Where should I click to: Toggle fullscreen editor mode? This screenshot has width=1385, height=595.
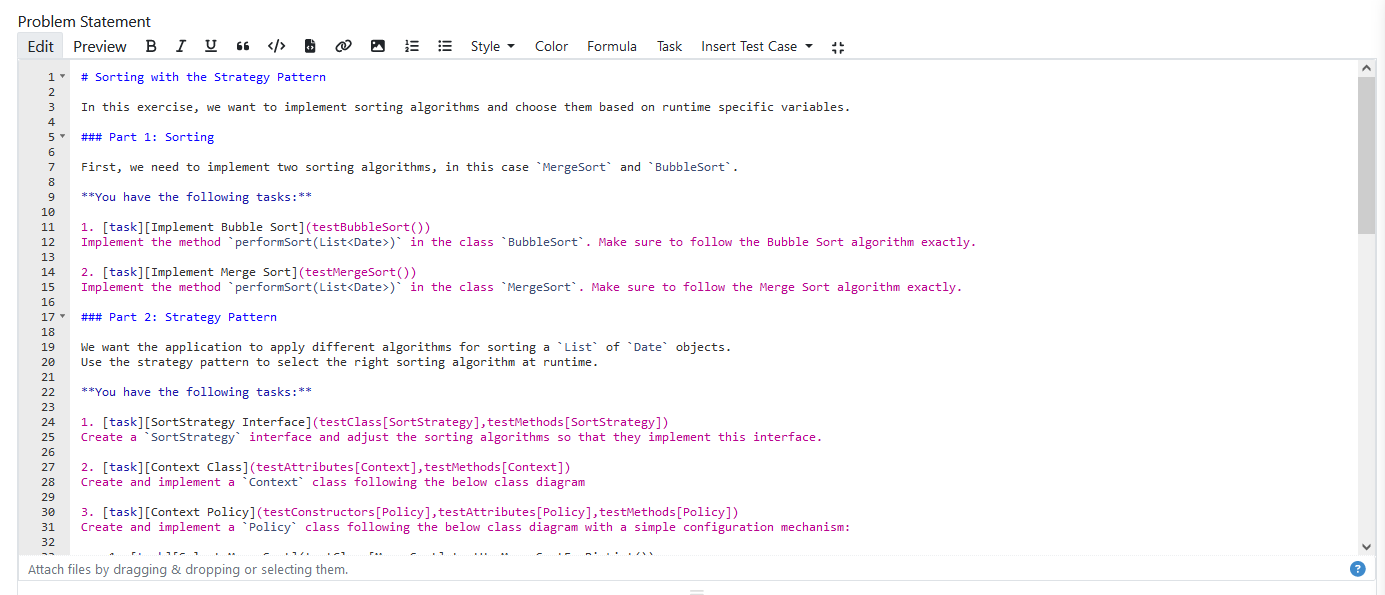pos(838,47)
